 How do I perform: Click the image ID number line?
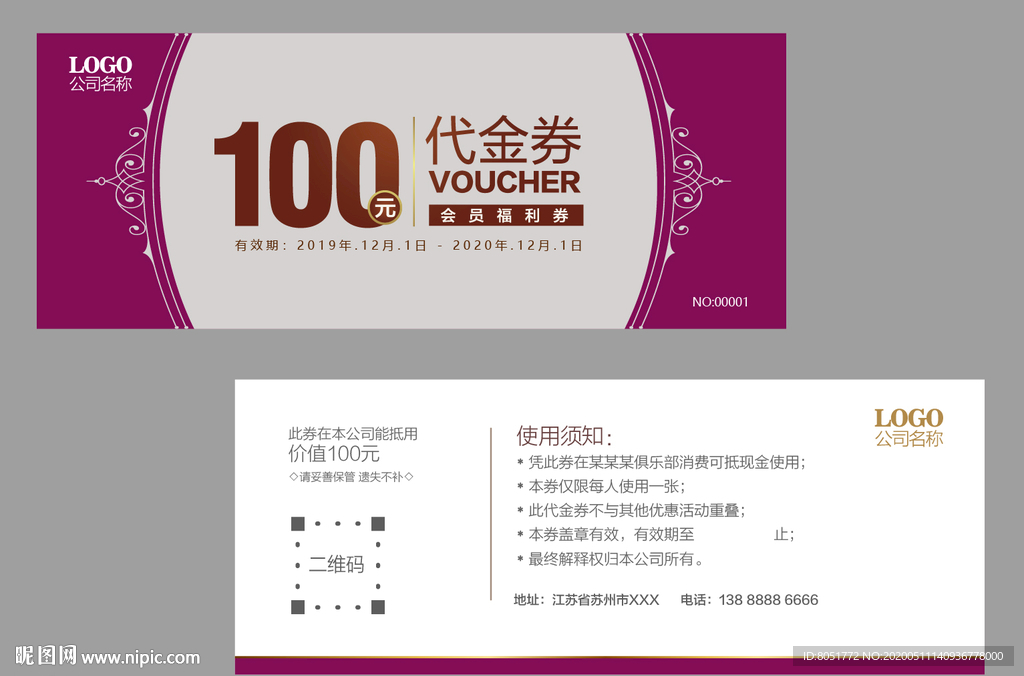903,656
